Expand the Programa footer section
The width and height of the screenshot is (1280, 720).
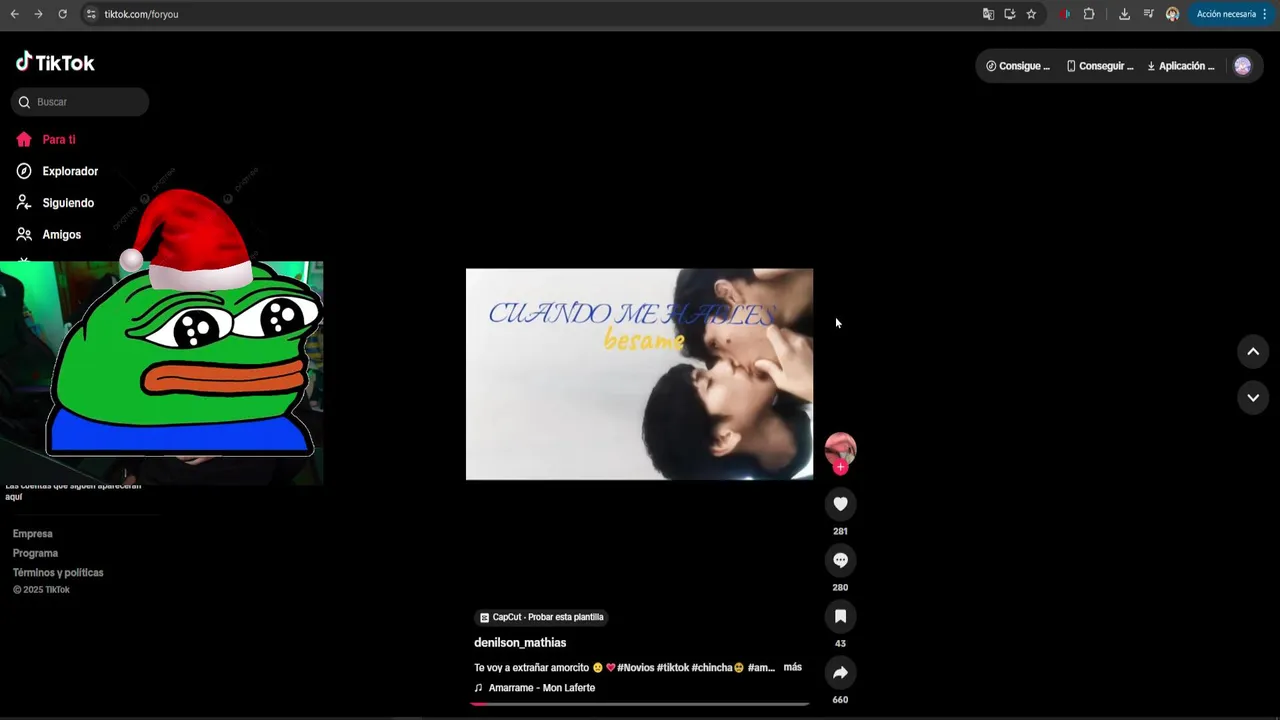click(x=35, y=553)
